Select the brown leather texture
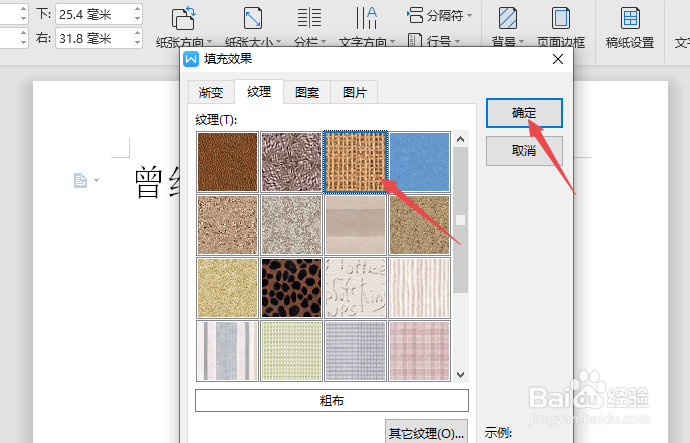Screen dimensions: 690x443 tap(228, 162)
